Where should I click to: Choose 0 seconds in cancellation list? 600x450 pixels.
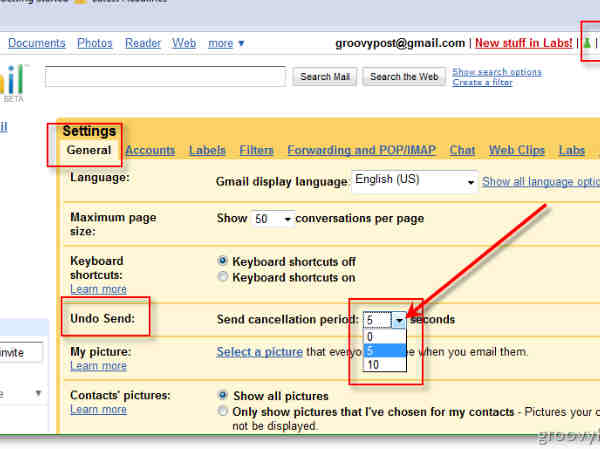(x=385, y=337)
